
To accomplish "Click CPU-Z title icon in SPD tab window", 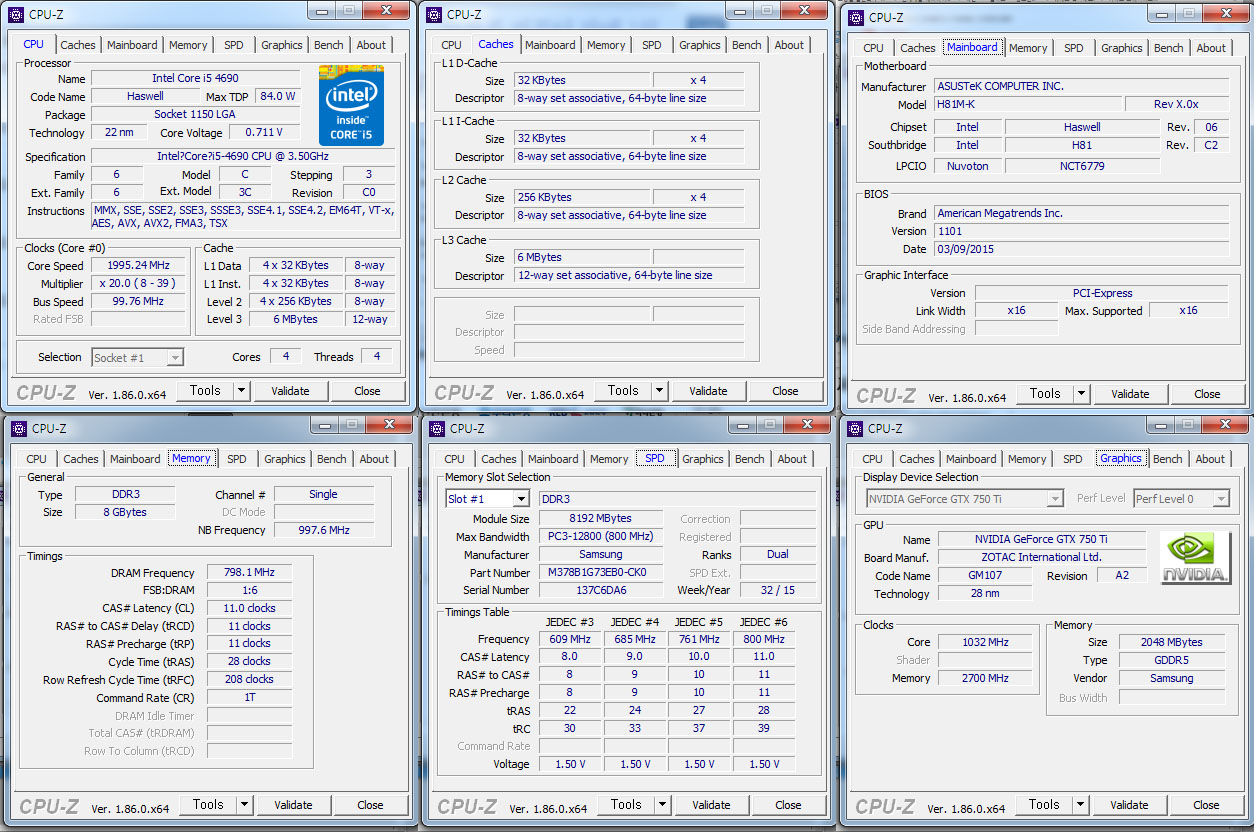I will 438,428.
